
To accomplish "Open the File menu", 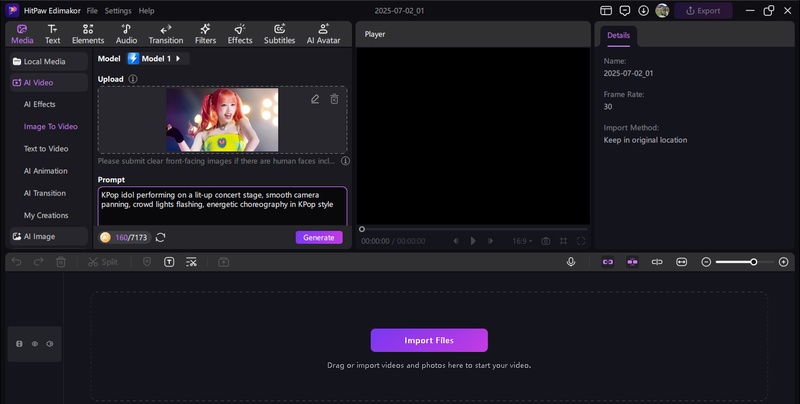I will point(92,11).
